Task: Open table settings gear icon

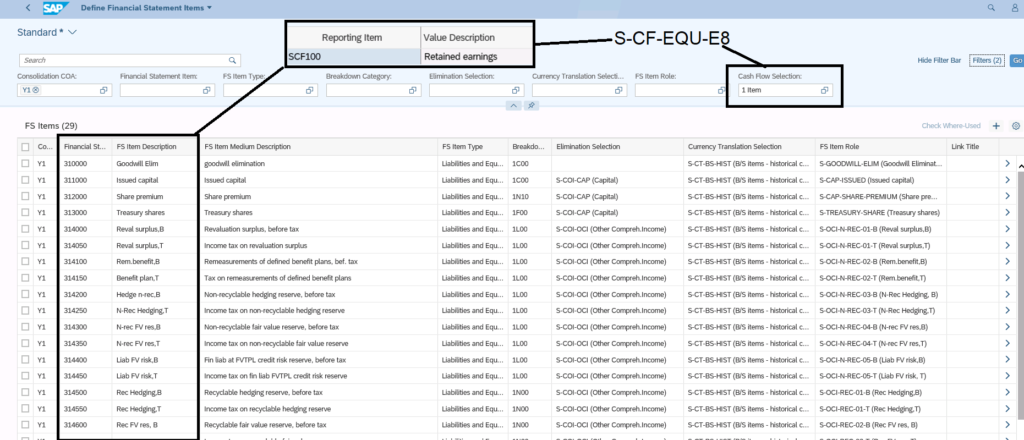Action: (x=1016, y=126)
